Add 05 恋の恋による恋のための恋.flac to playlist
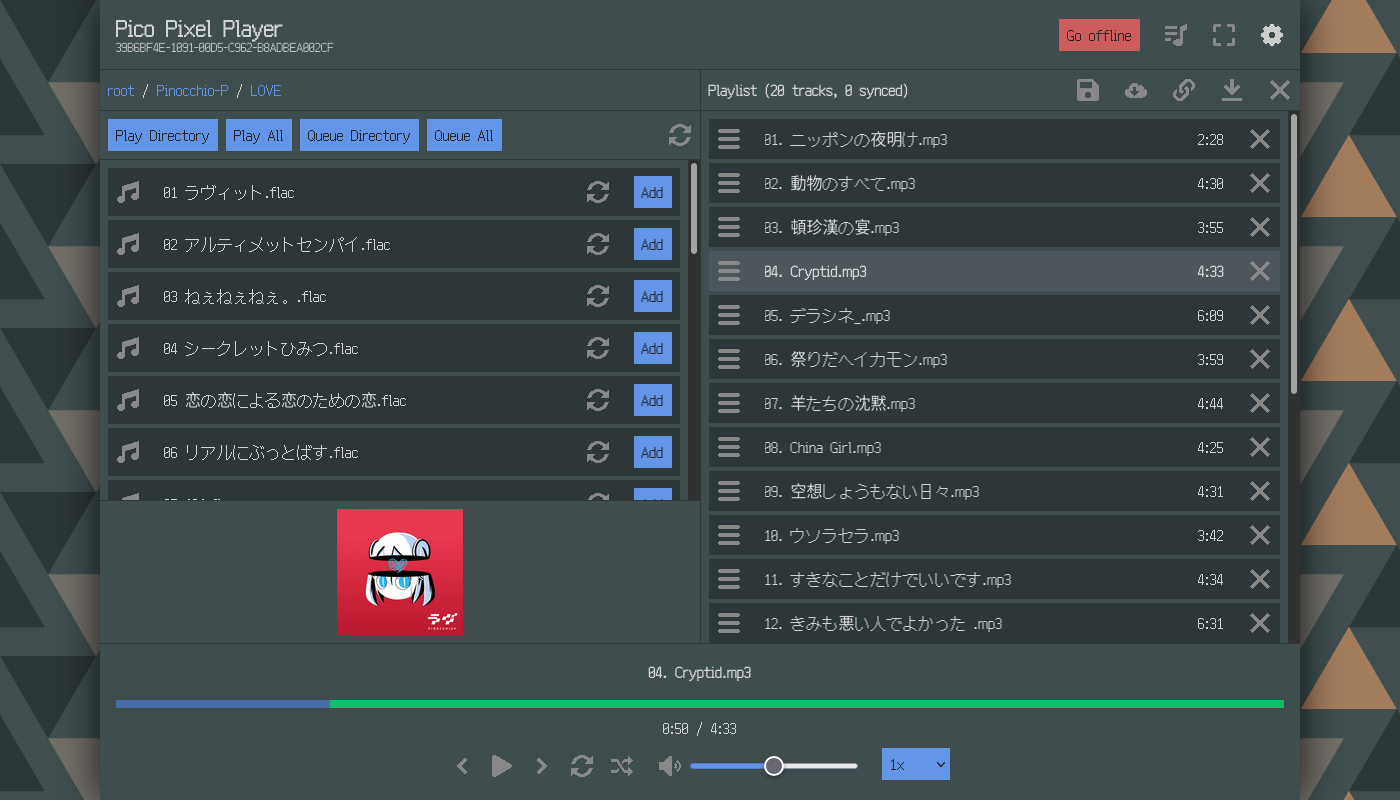 652,400
